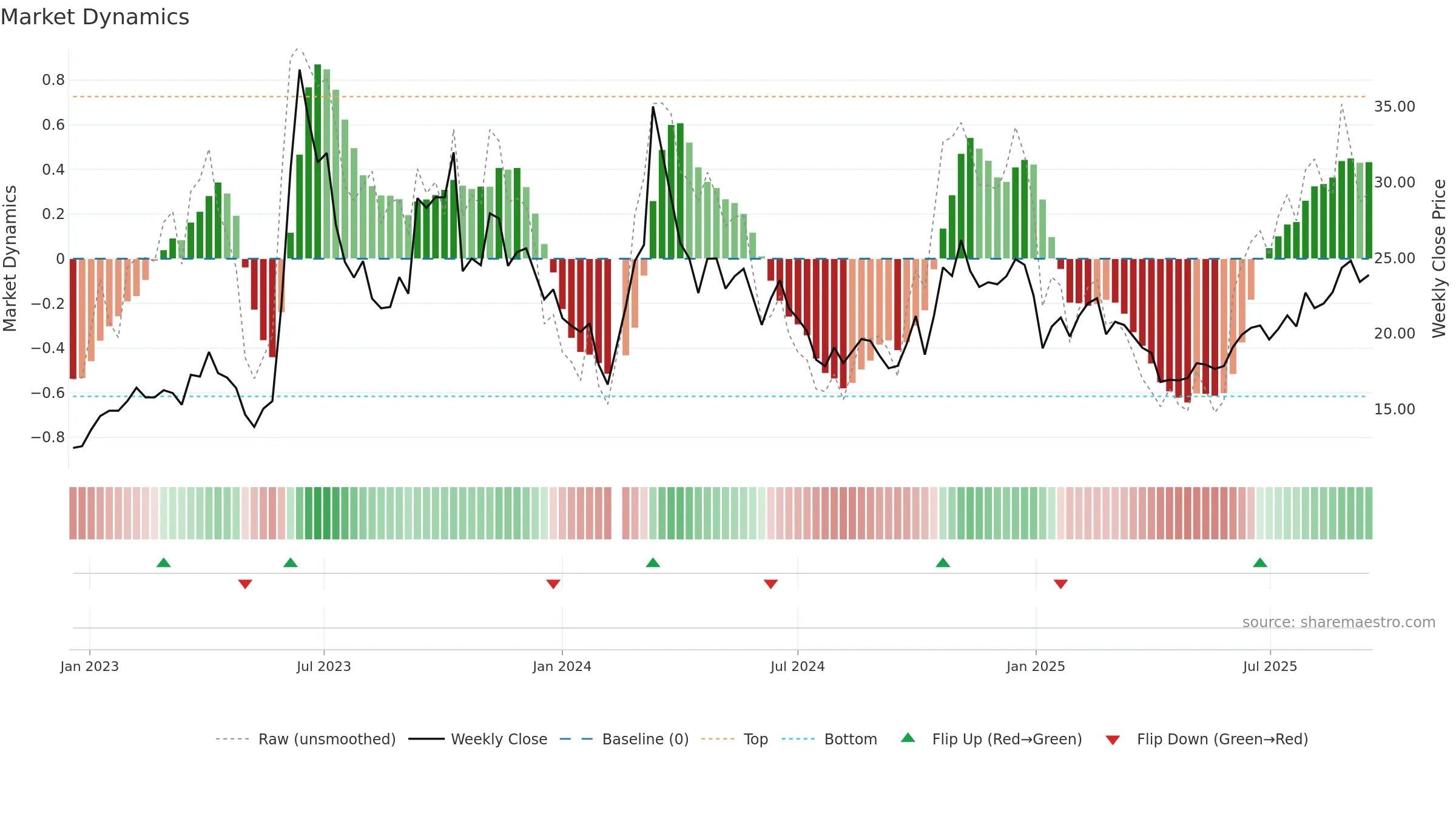Screen dimensions: 1456x819
Task: Toggle the Bottom legend entry
Action: click(829, 739)
